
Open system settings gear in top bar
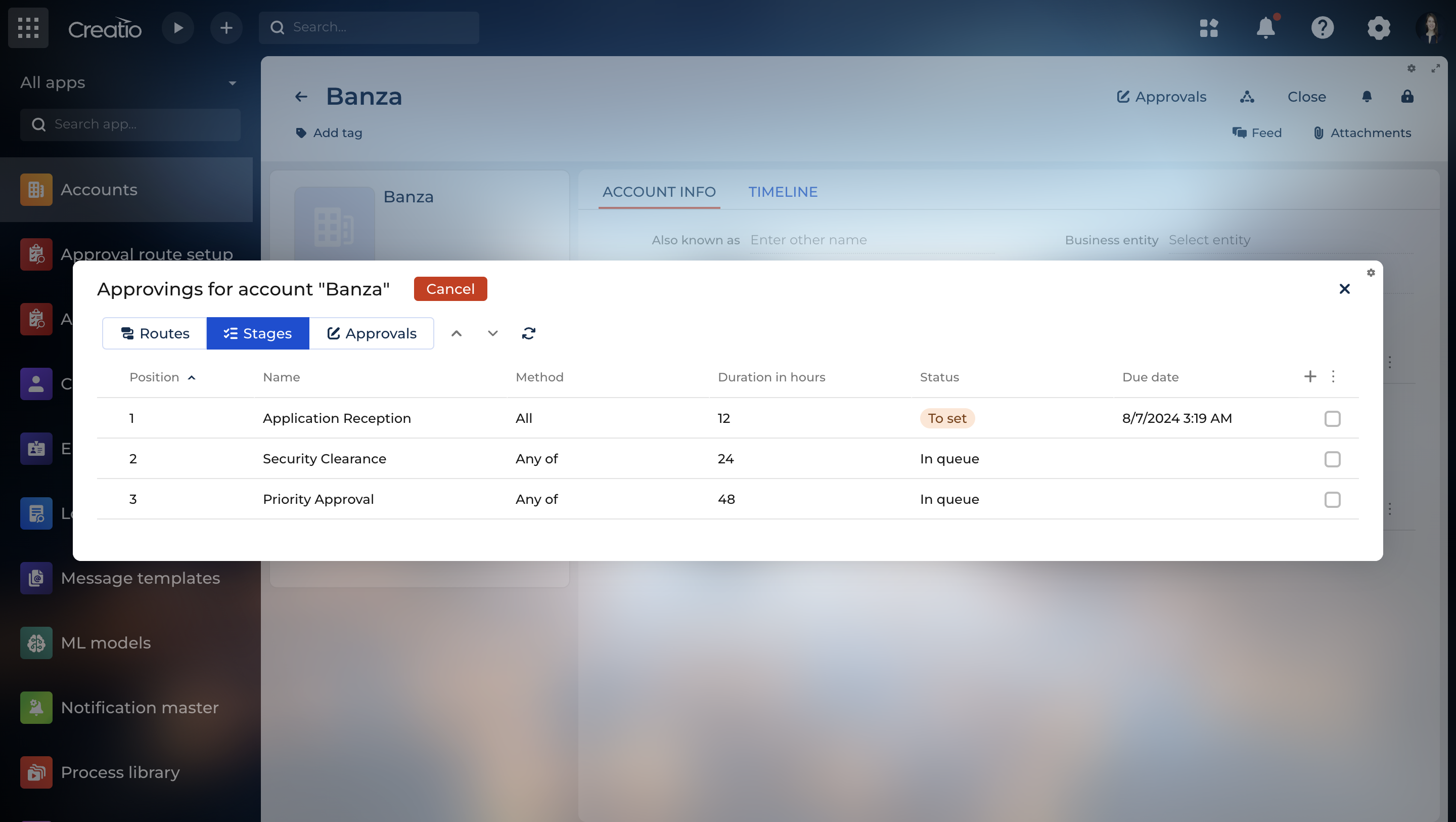coord(1379,28)
